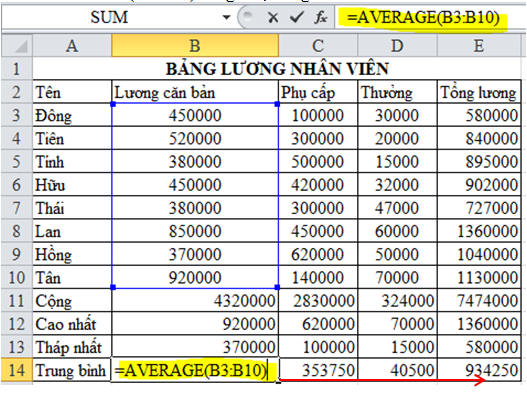Screen dimensions: 527x393
Task: Select row 2 header
Action: tap(17, 92)
